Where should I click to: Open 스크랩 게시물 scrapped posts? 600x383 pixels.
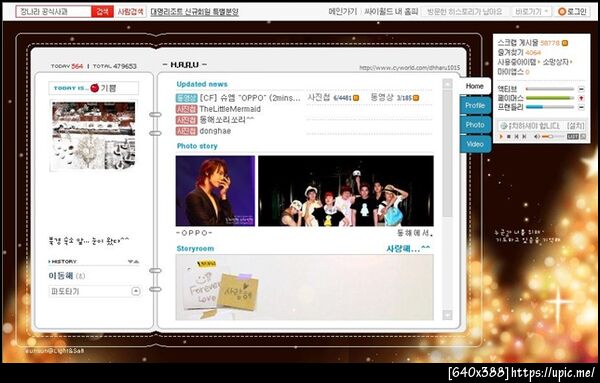click(x=518, y=43)
